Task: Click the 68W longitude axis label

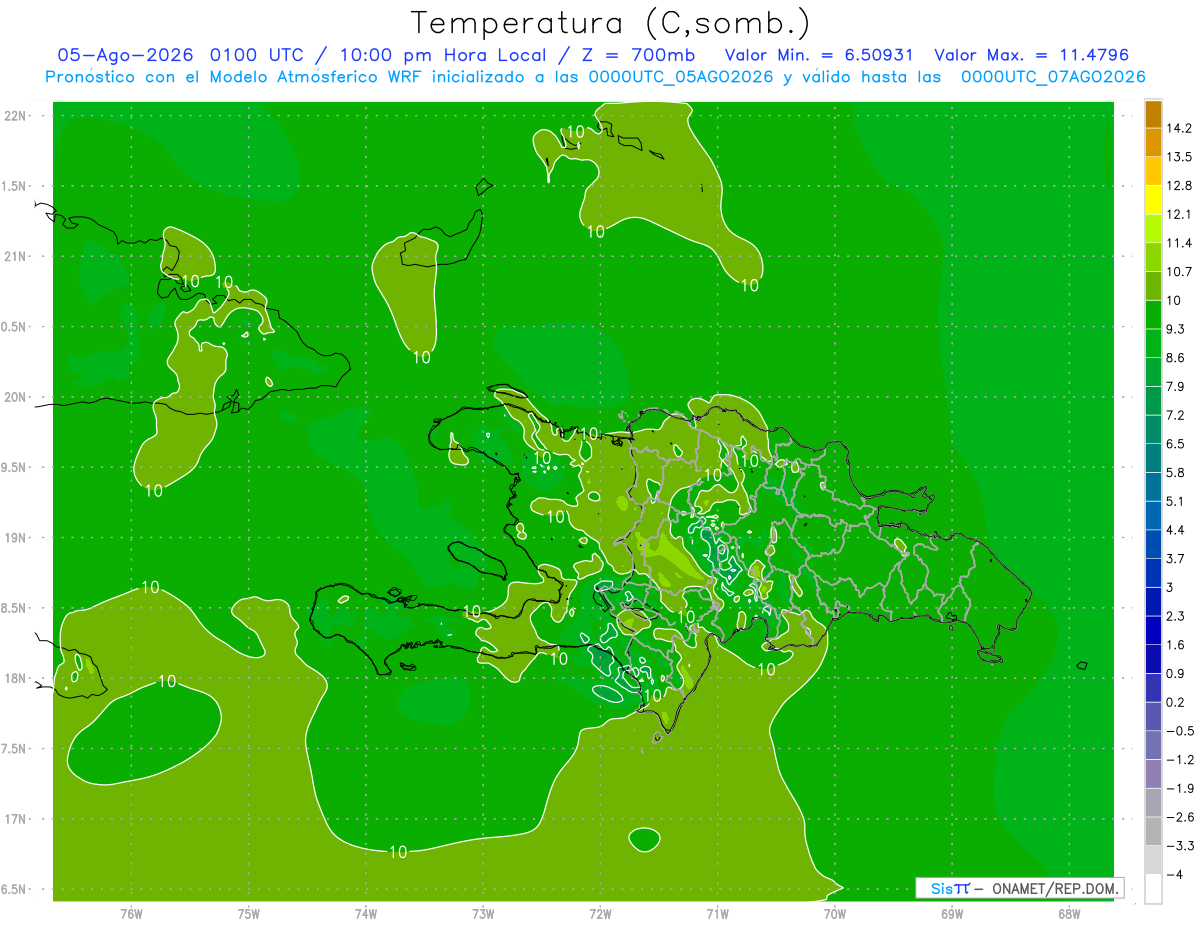Action: pyautogui.click(x=1068, y=914)
